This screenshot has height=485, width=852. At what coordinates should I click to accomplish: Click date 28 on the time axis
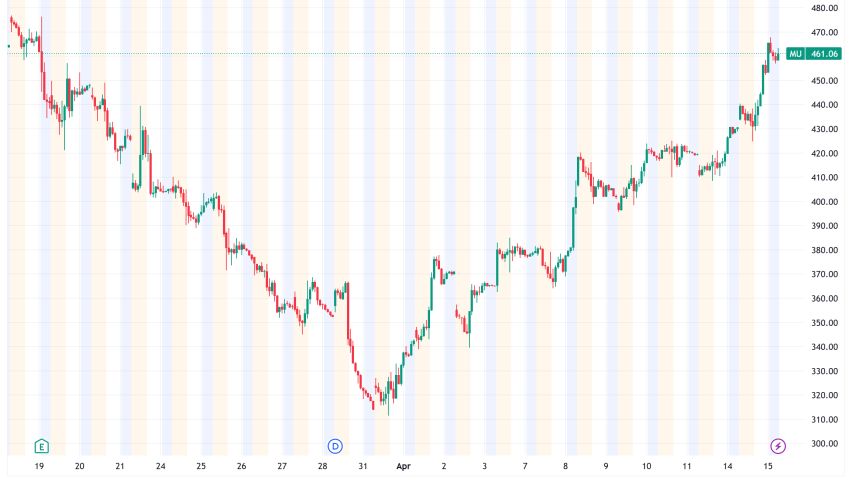323,466
